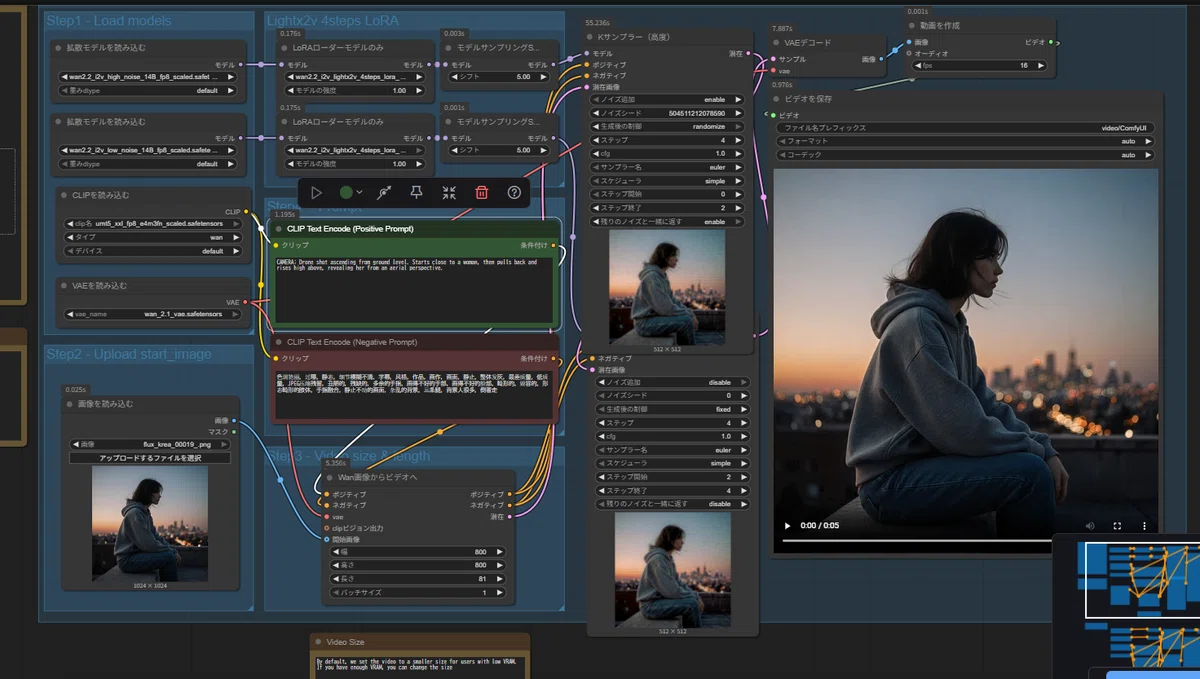Delete selected node with red trash icon
Image resolution: width=1200 pixels, height=679 pixels.
pos(482,192)
